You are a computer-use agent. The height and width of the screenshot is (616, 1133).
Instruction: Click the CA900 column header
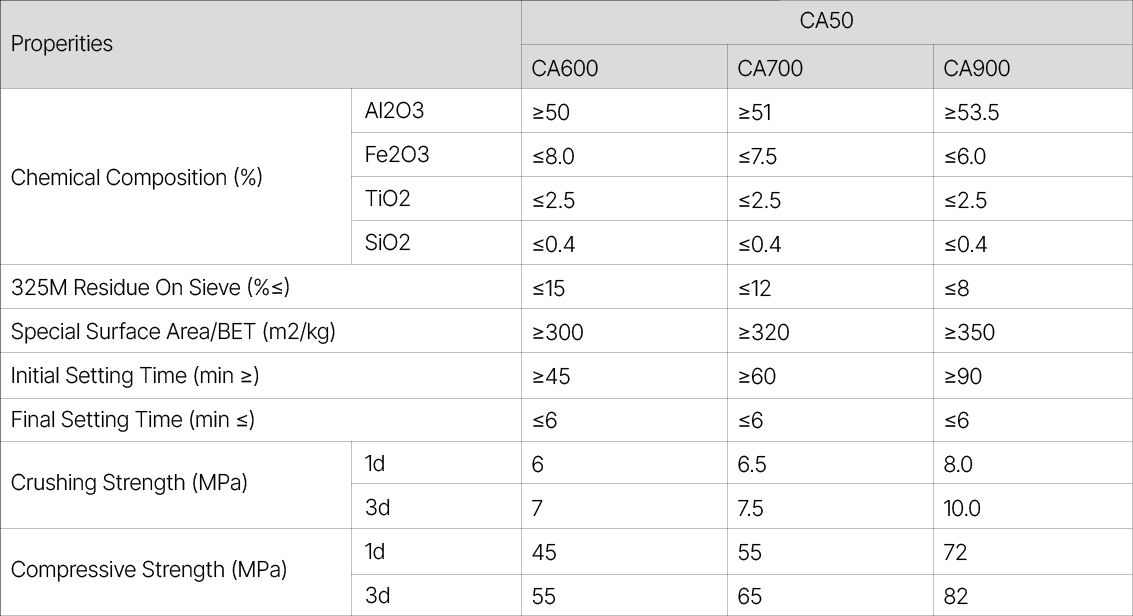(x=977, y=68)
